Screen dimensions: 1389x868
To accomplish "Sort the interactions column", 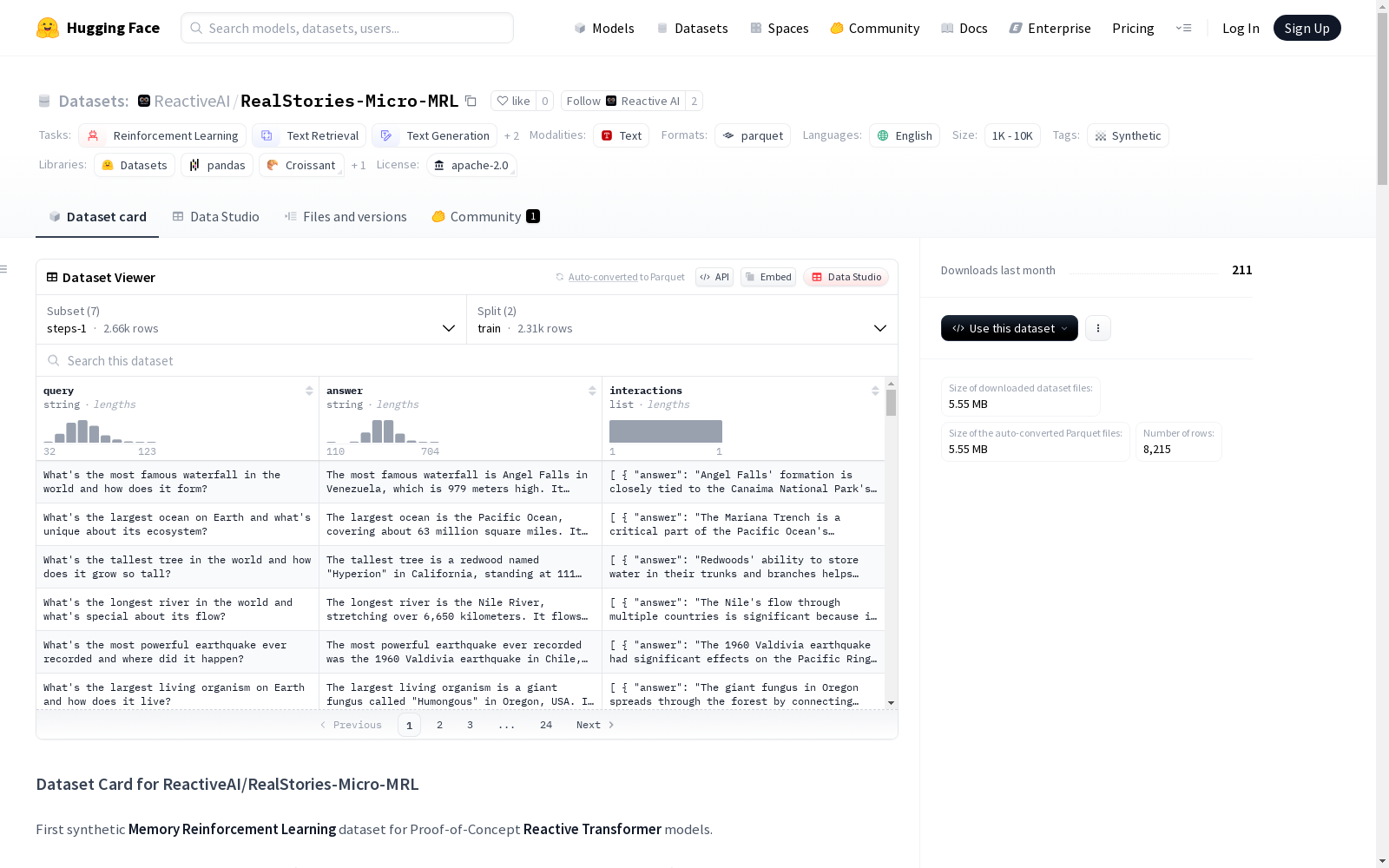I will 875,391.
